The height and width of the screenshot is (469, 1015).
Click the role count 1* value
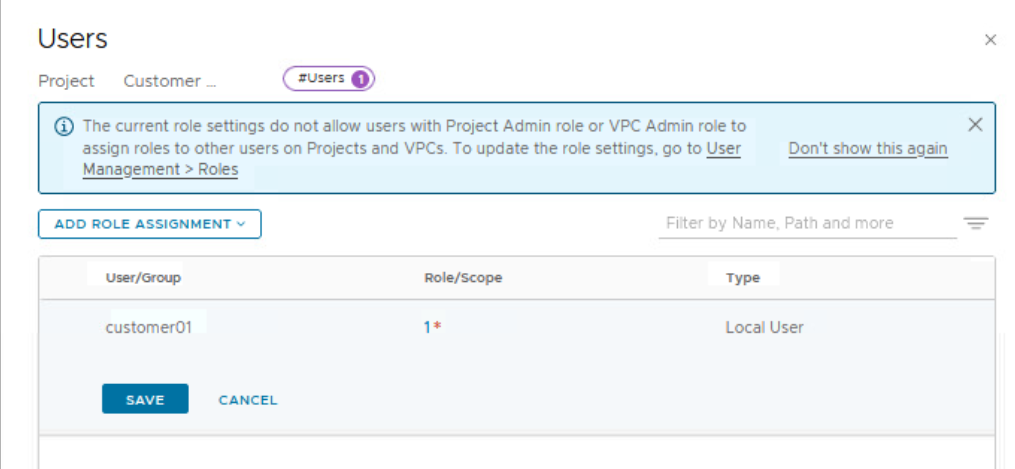pos(432,327)
